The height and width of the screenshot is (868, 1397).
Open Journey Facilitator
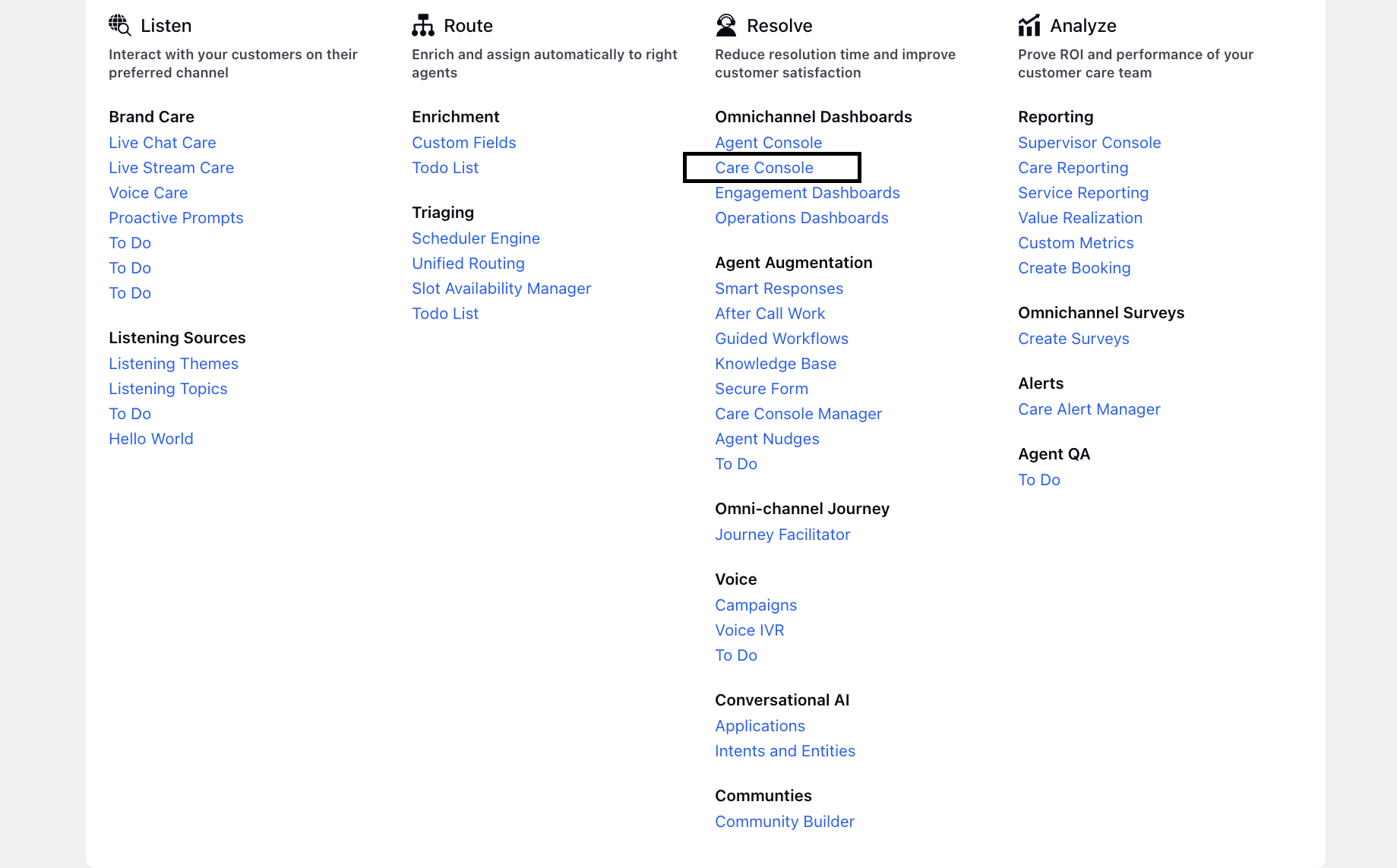(x=782, y=535)
